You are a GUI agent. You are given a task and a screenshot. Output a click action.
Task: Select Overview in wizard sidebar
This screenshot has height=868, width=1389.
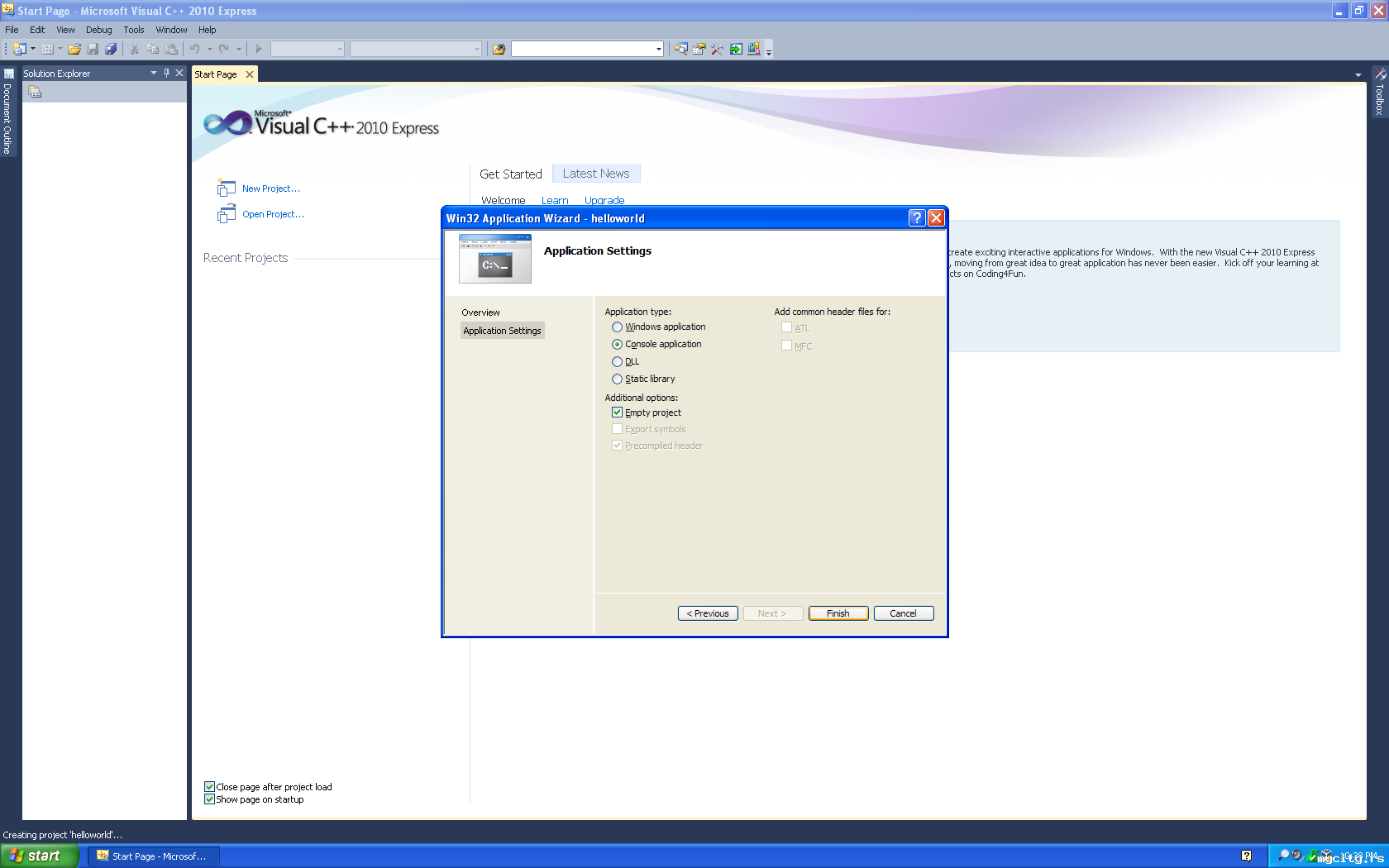click(x=481, y=312)
